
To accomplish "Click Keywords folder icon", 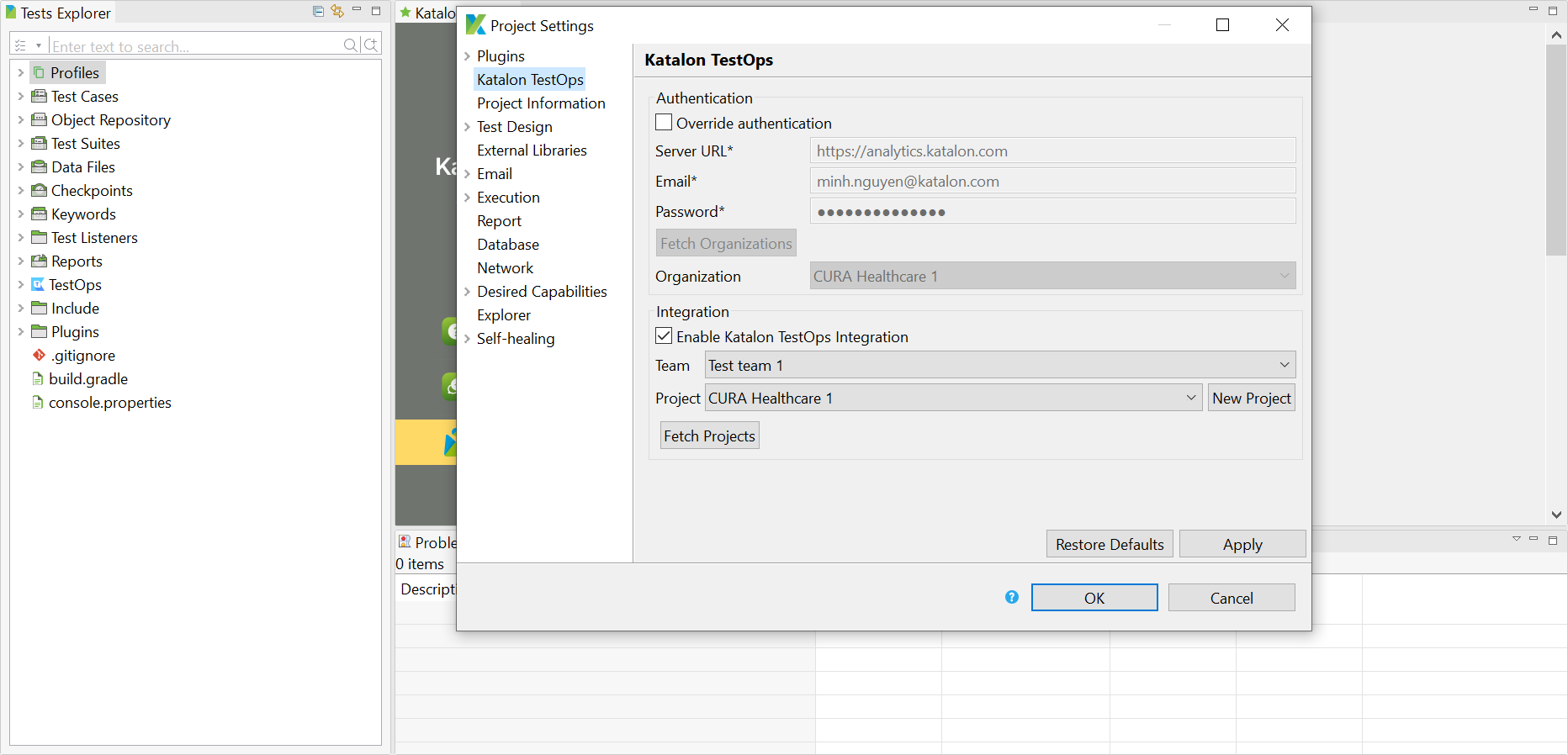I will pyautogui.click(x=39, y=214).
